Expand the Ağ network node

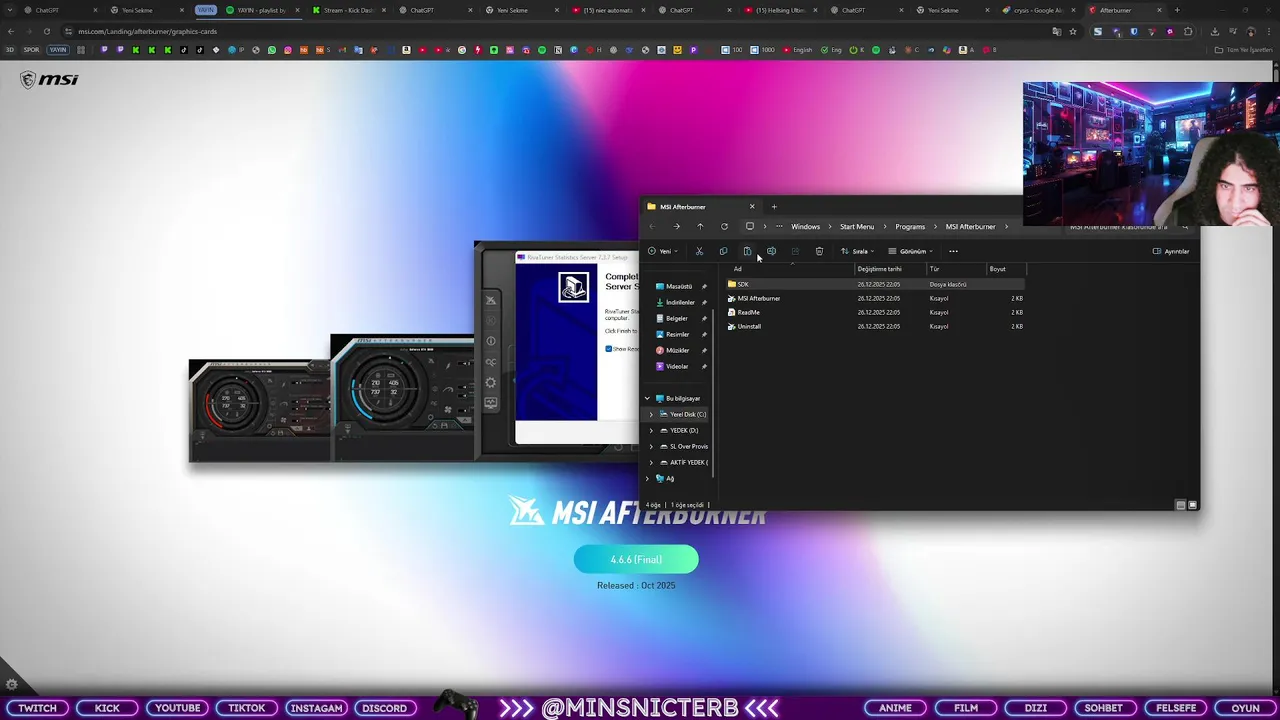click(647, 478)
